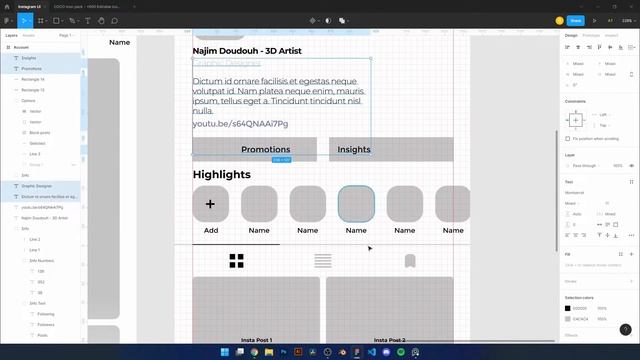Screen dimensions: 640x360
Task: Open the Montserrat font family dropdown
Action: pyautogui.click(x=574, y=193)
